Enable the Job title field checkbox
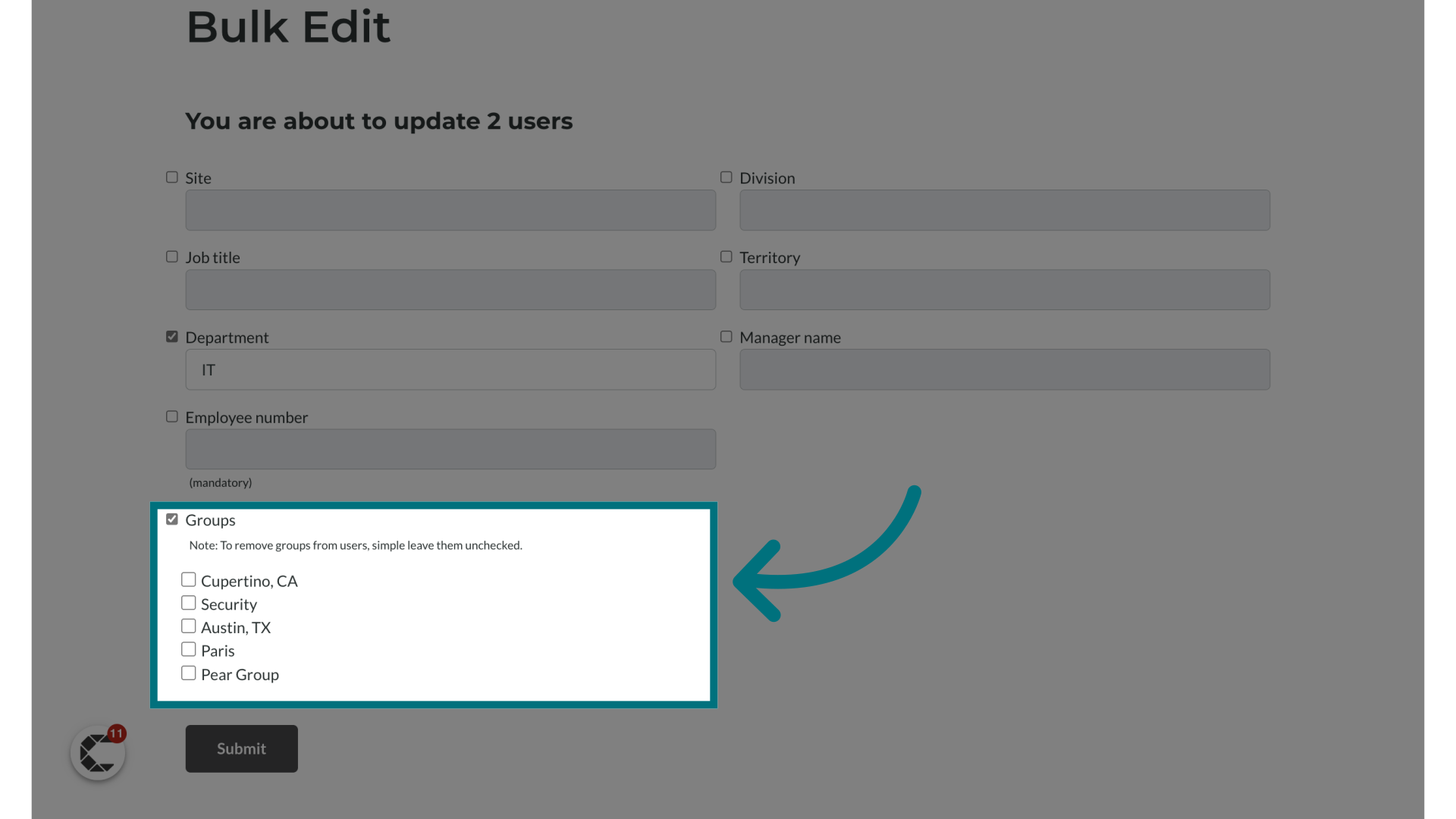The height and width of the screenshot is (819, 1456). [171, 256]
